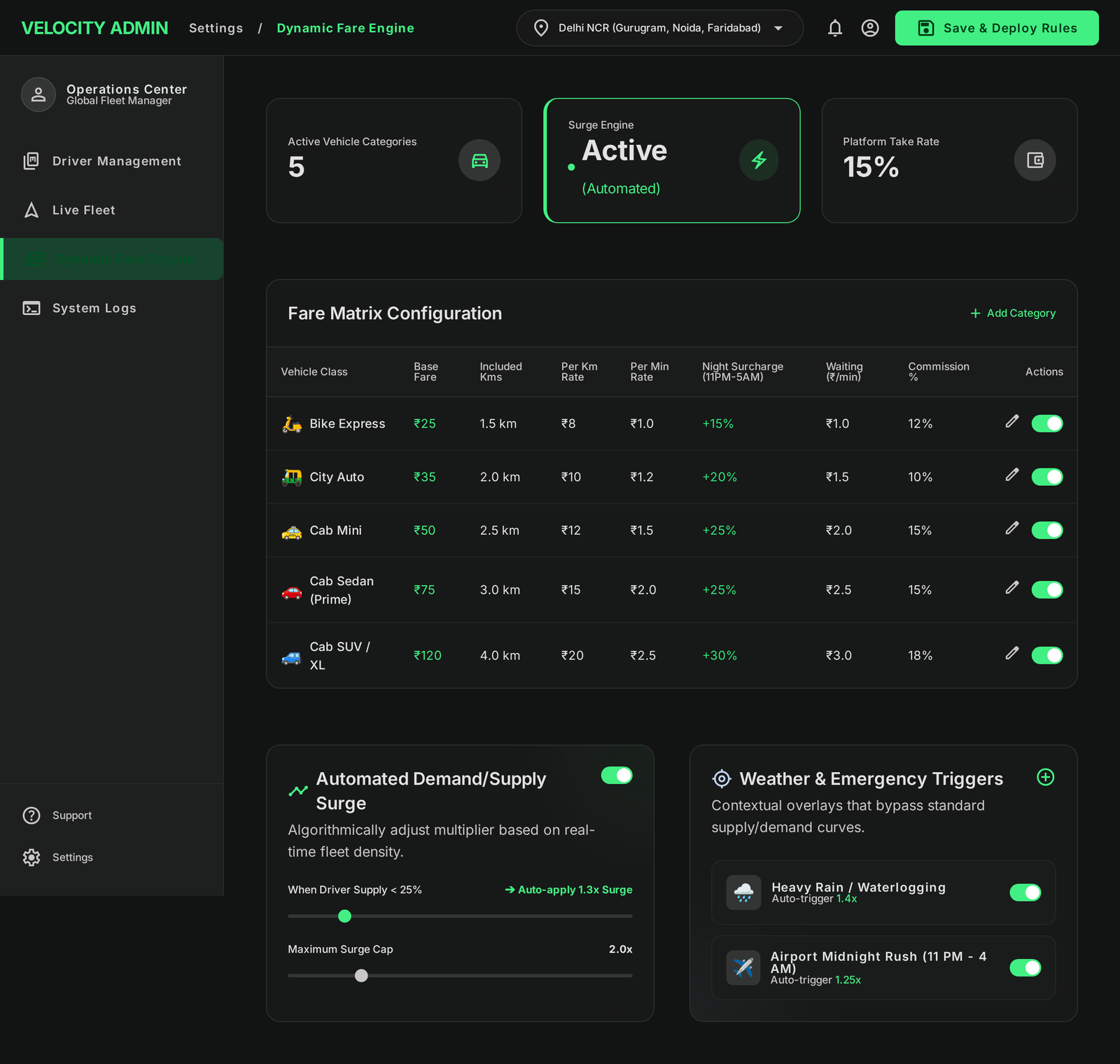
Task: Click the Surge Engine Active card
Action: (672, 160)
